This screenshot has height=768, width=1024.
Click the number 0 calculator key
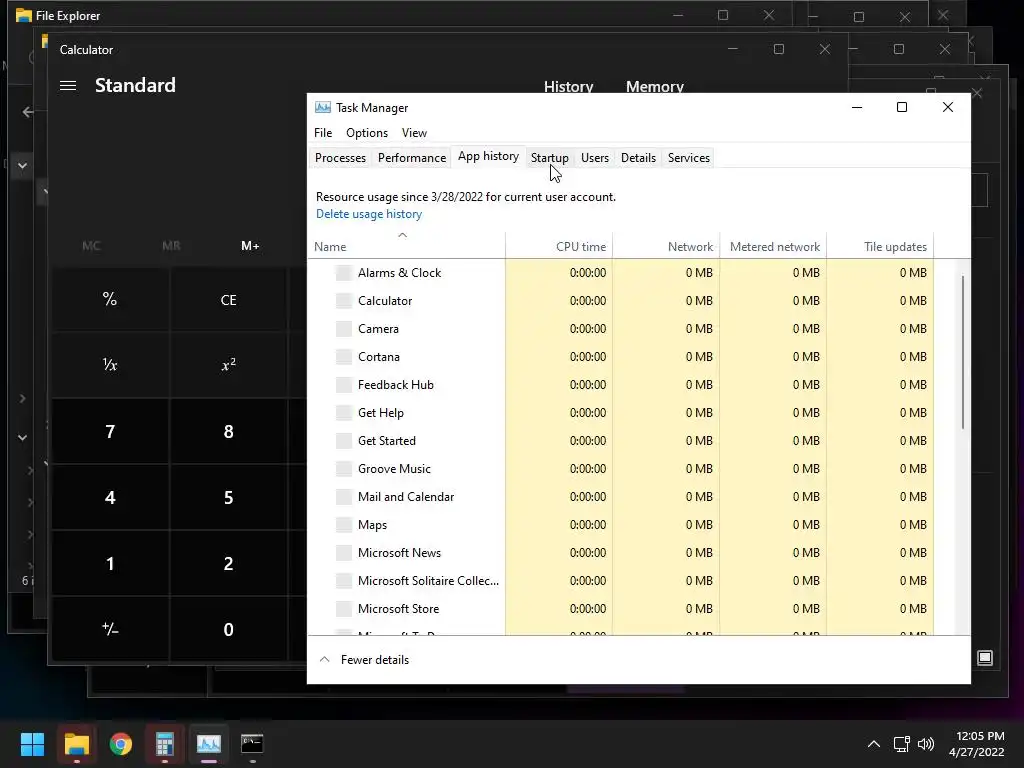point(229,629)
